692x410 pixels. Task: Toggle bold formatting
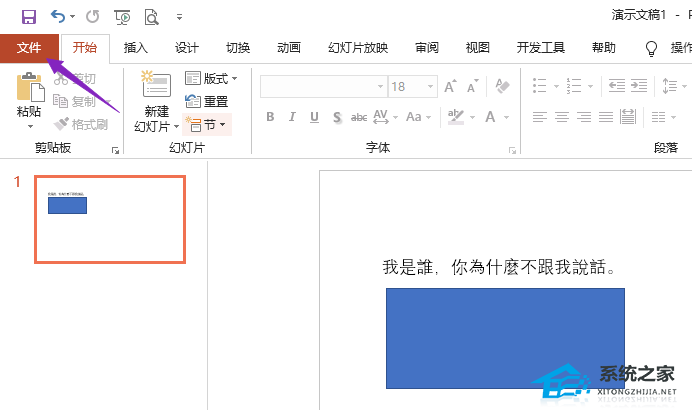click(270, 117)
